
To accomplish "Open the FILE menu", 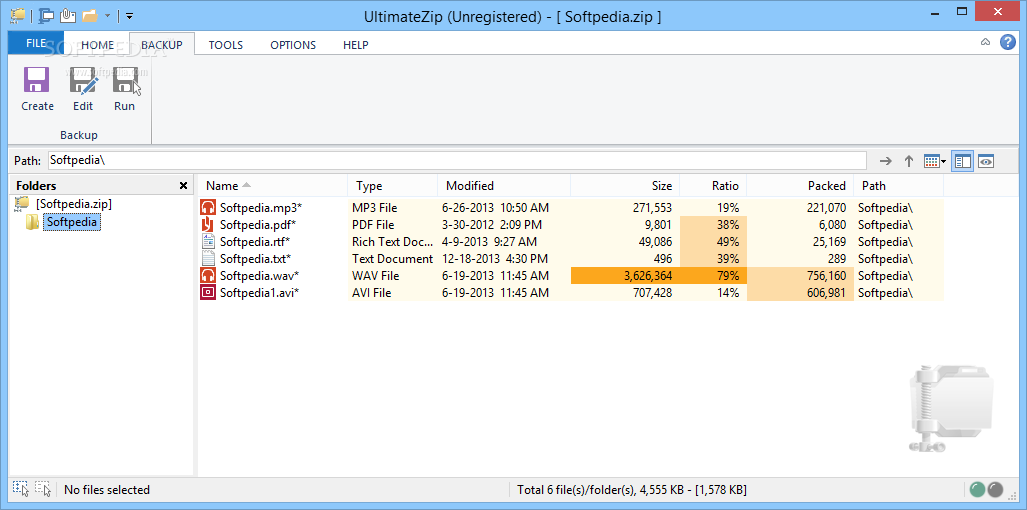I will (36, 43).
